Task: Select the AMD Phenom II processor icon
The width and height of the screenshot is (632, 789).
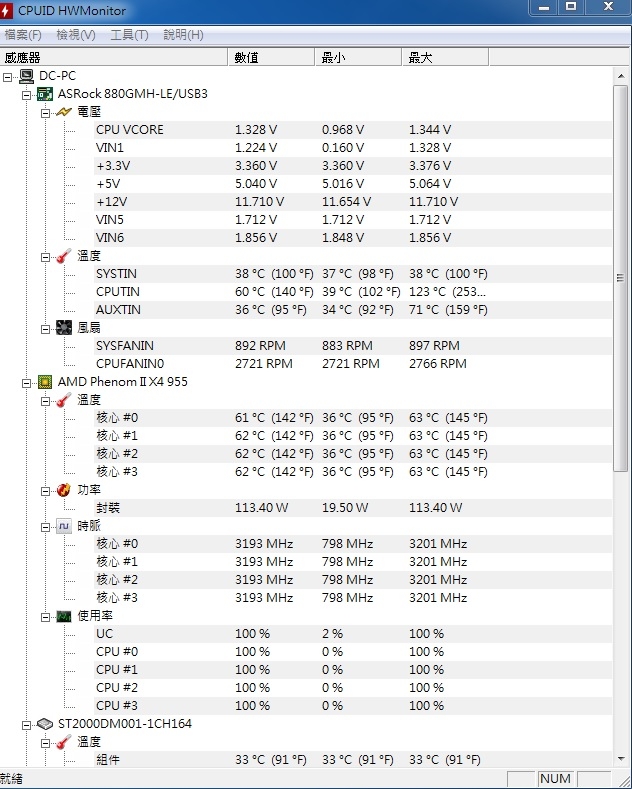Action: coord(45,382)
